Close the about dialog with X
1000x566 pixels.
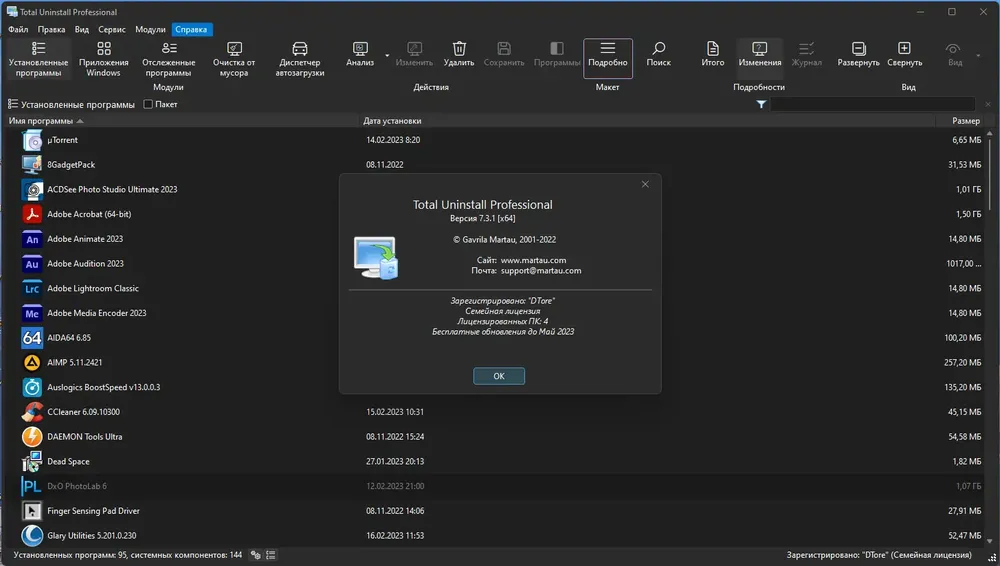(645, 184)
